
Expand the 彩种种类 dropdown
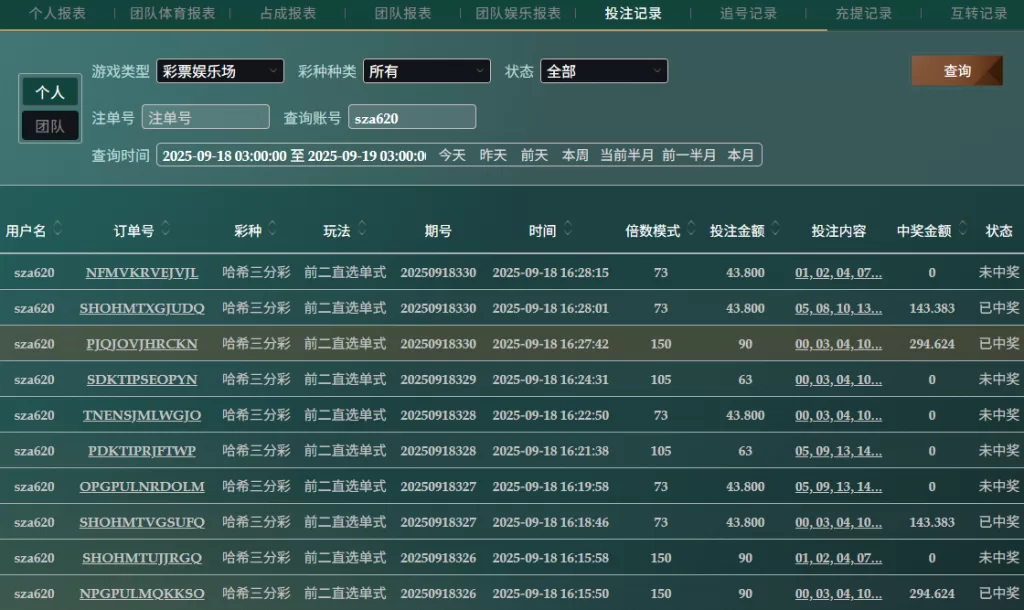[426, 71]
